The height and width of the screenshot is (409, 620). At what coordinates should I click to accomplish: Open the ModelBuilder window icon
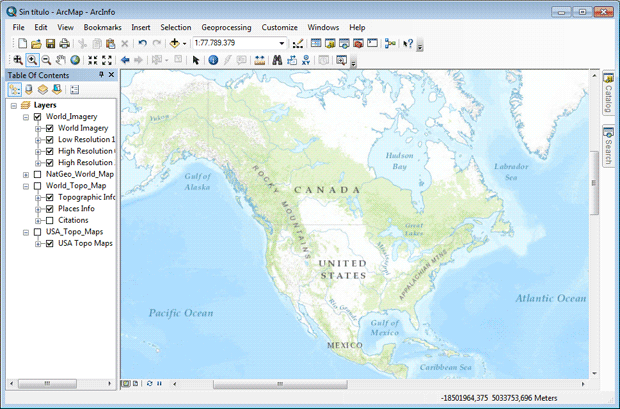pos(390,43)
